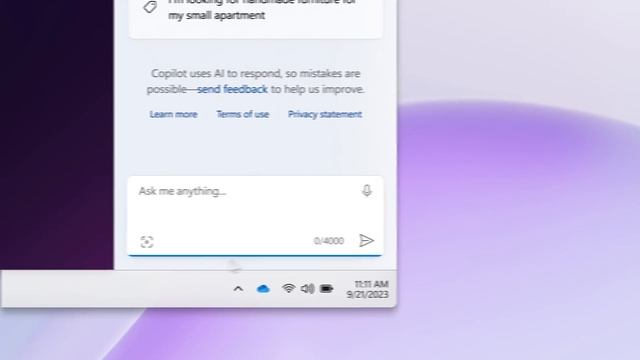The width and height of the screenshot is (640, 360).
Task: Click the OneDrive cloud tray icon
Action: (x=263, y=289)
